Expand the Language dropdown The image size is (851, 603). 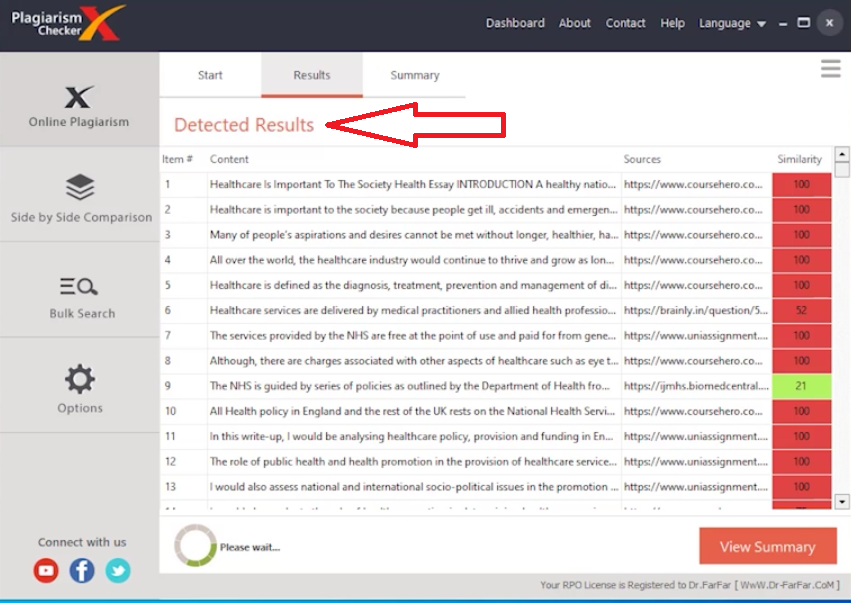click(x=732, y=23)
